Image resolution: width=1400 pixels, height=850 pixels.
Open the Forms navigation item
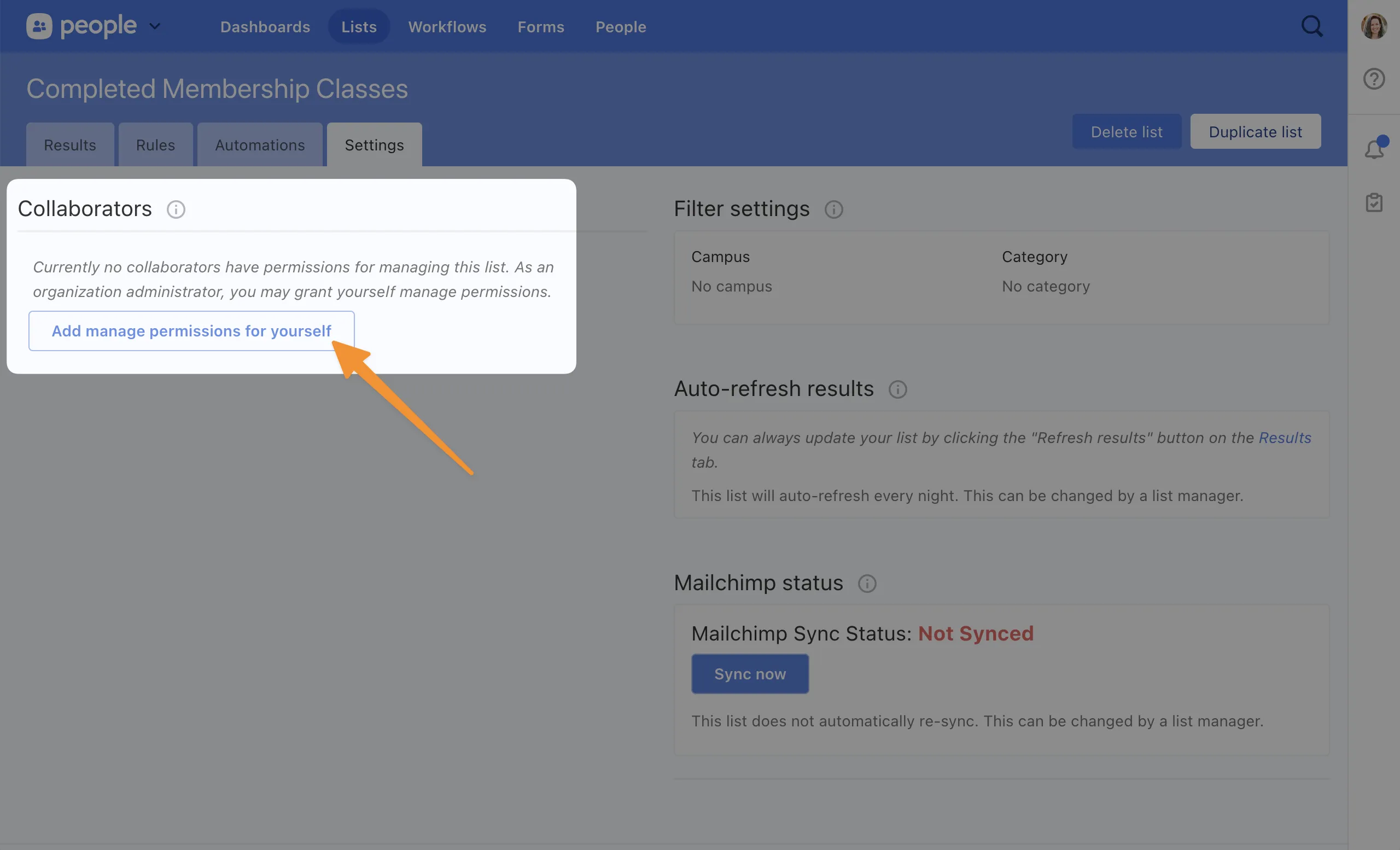[x=540, y=27]
